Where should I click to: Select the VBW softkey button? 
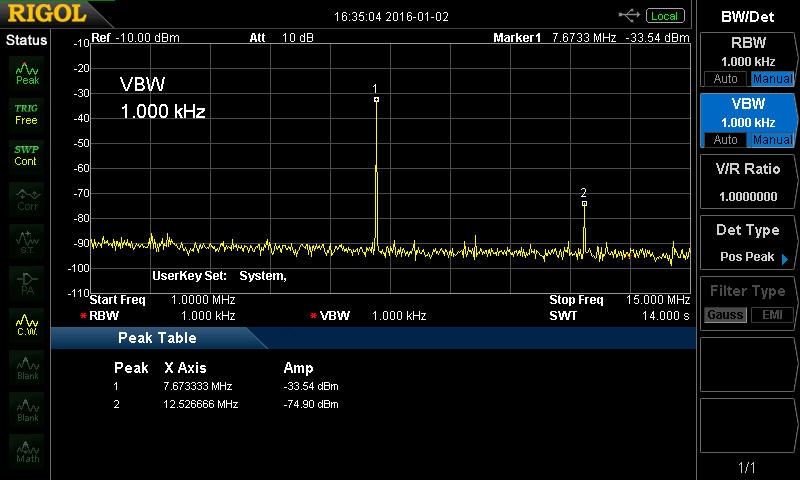point(747,111)
